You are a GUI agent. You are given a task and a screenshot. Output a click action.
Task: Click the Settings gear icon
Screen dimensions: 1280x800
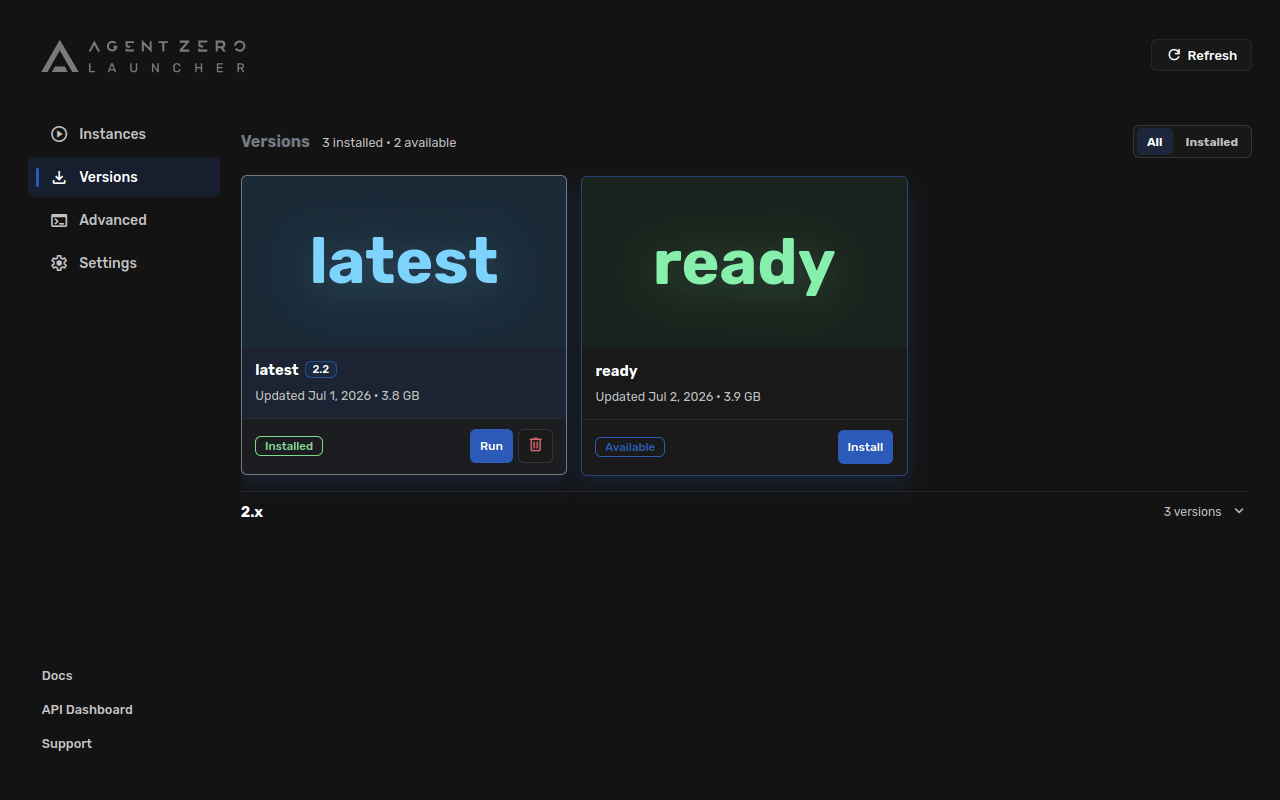coord(59,263)
